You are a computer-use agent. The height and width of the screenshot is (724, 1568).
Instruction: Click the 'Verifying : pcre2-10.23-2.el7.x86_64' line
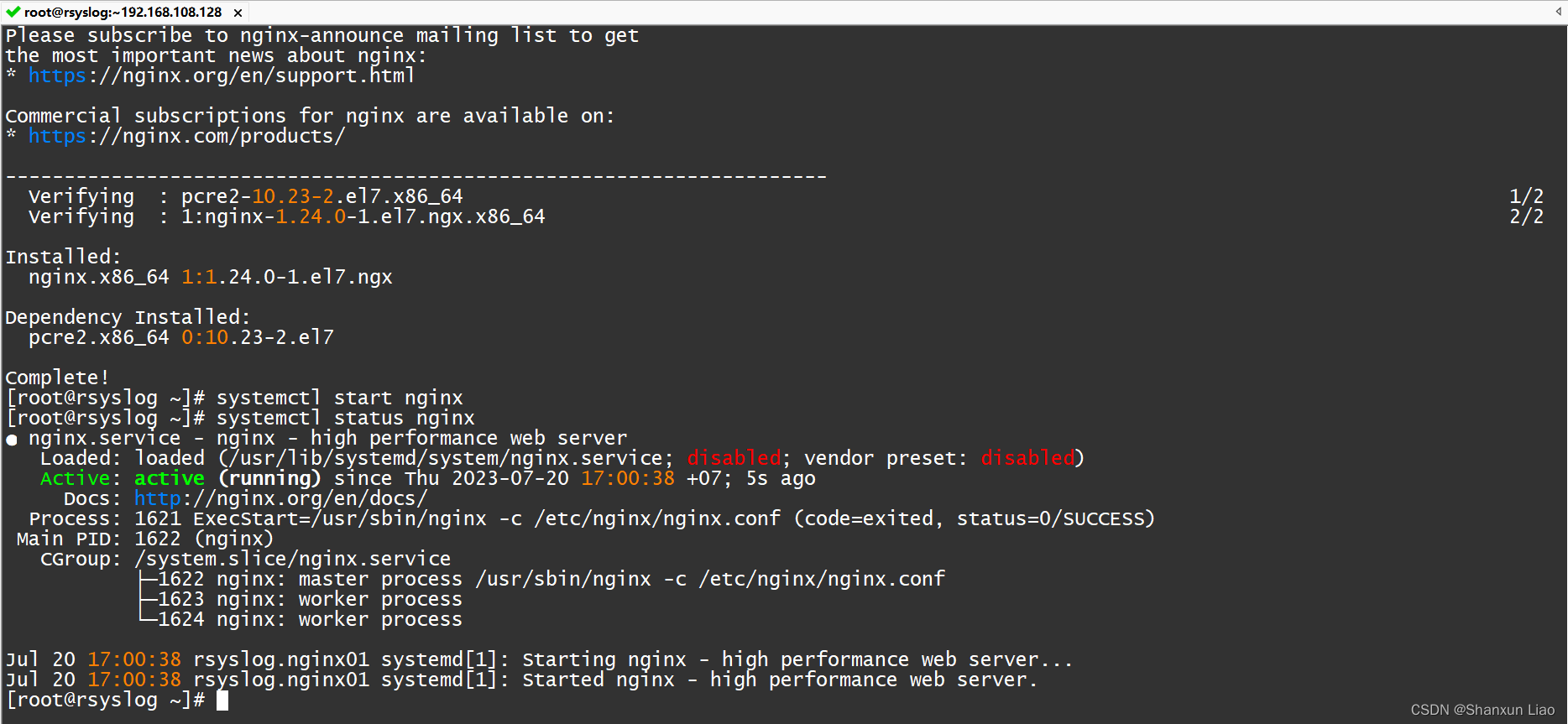(x=246, y=196)
